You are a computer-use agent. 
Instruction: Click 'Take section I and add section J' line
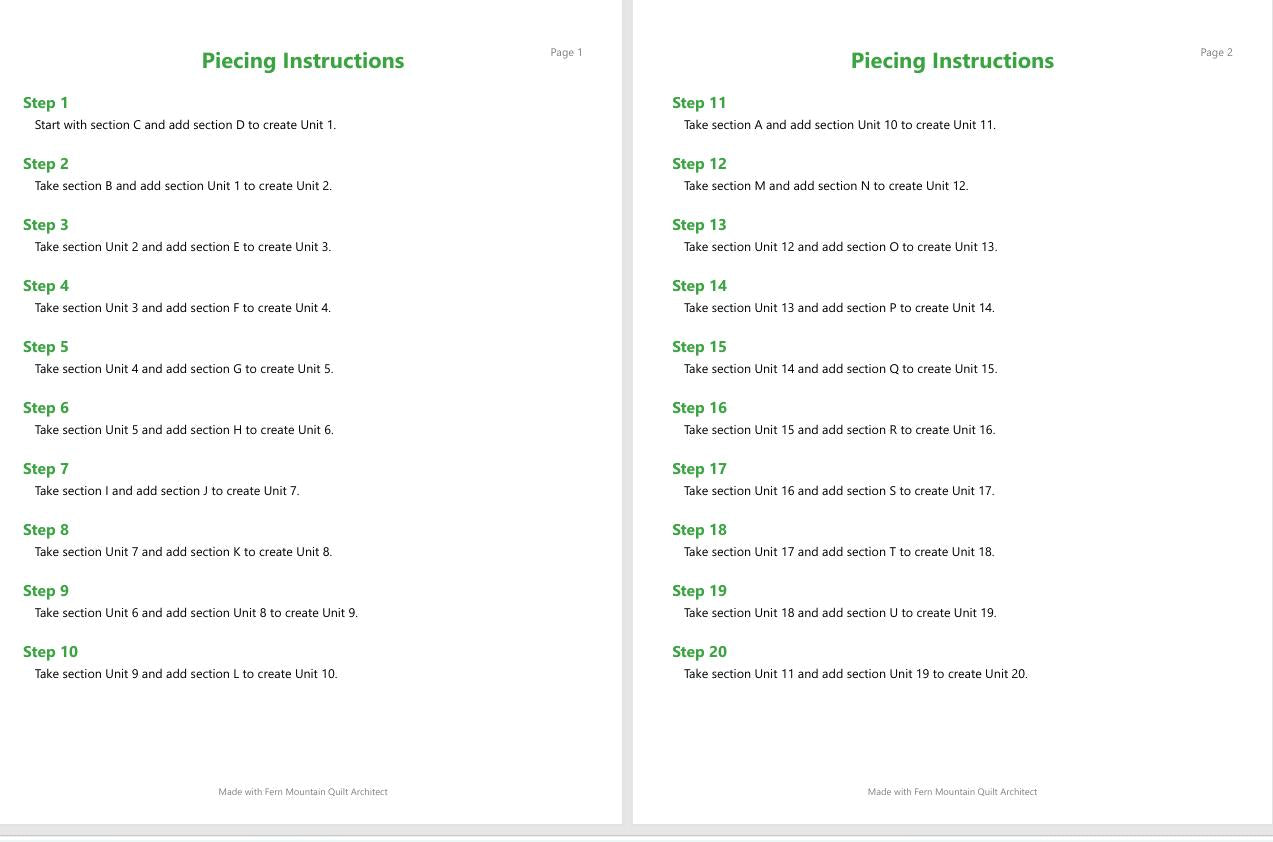167,491
